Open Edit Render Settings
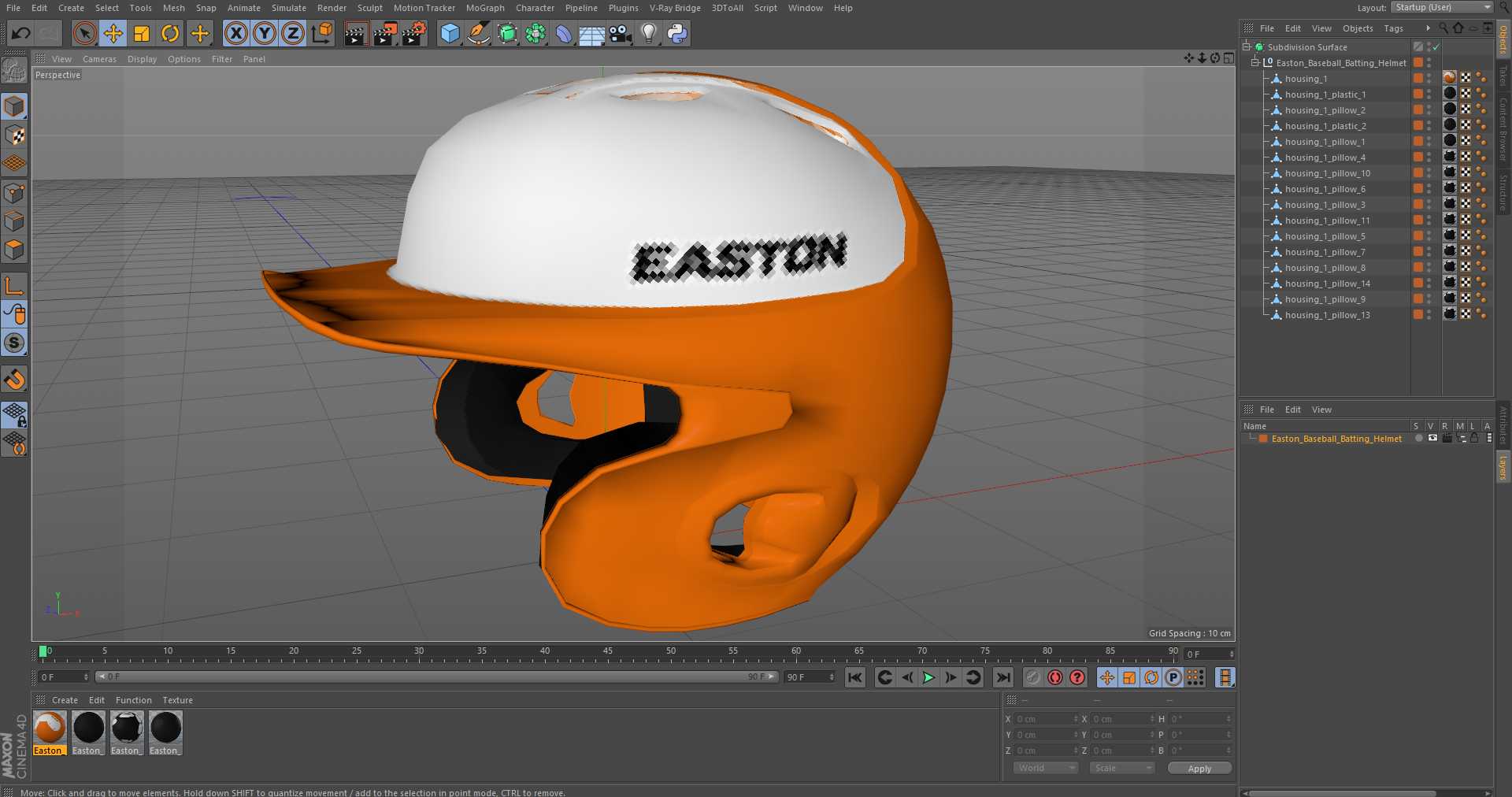1512x797 pixels. [x=414, y=33]
